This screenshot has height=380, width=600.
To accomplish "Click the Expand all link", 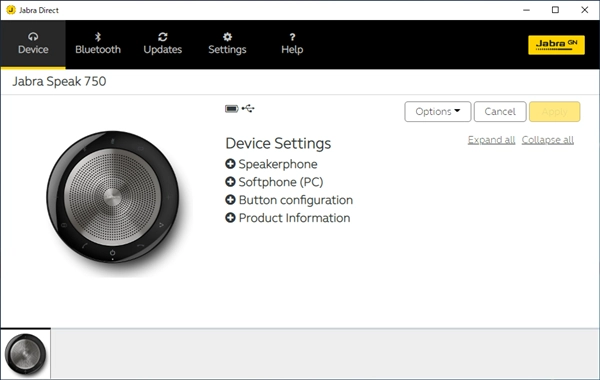I will click(491, 140).
